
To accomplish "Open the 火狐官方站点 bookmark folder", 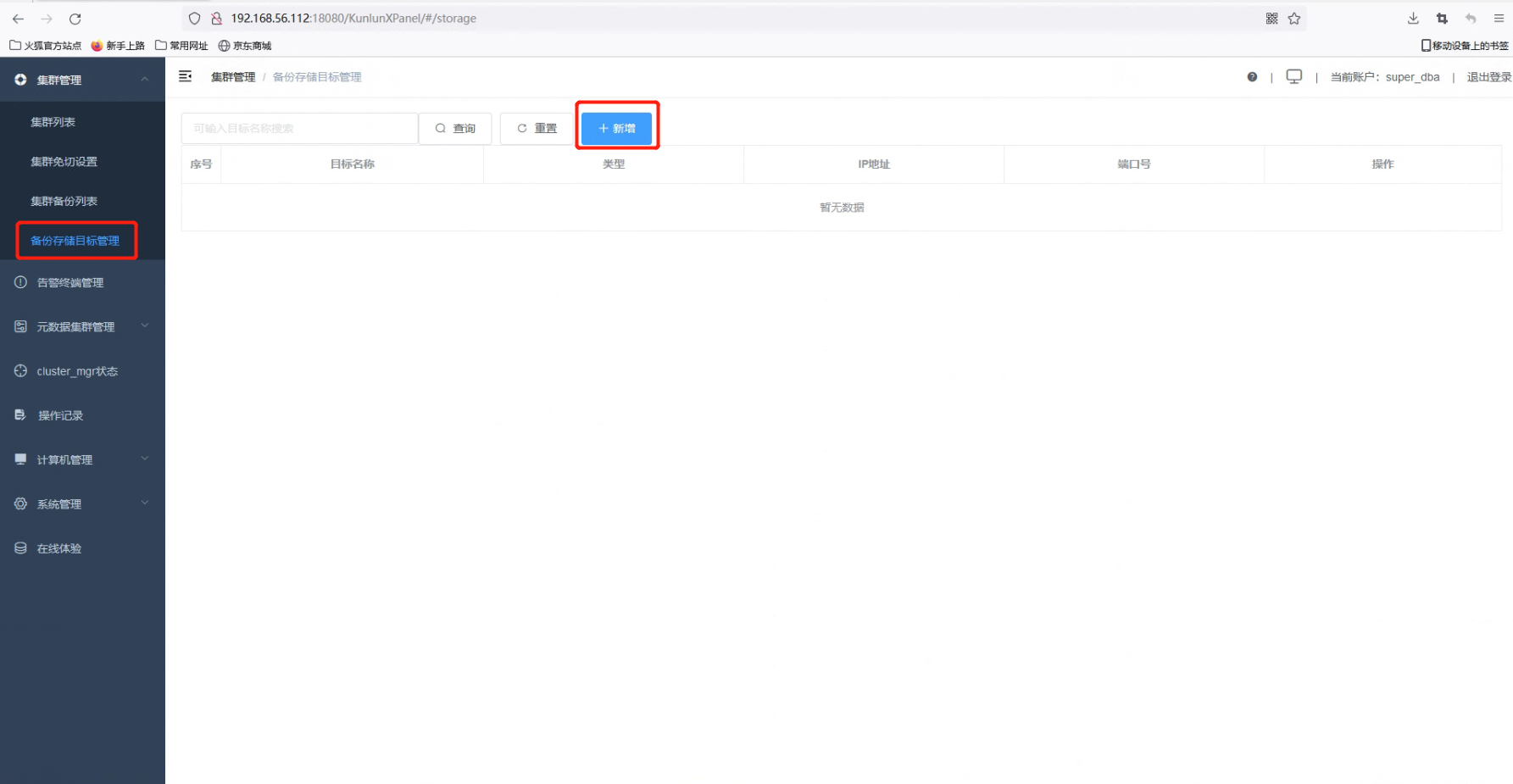I will (x=46, y=46).
